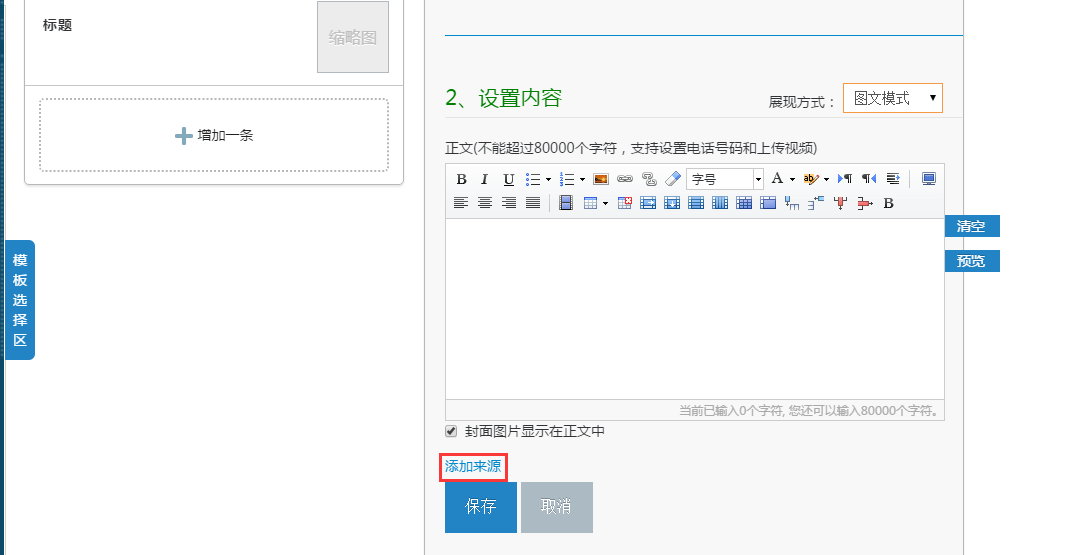This screenshot has width=1087, height=555.
Task: Click the table header/caption icon
Action: [x=768, y=203]
